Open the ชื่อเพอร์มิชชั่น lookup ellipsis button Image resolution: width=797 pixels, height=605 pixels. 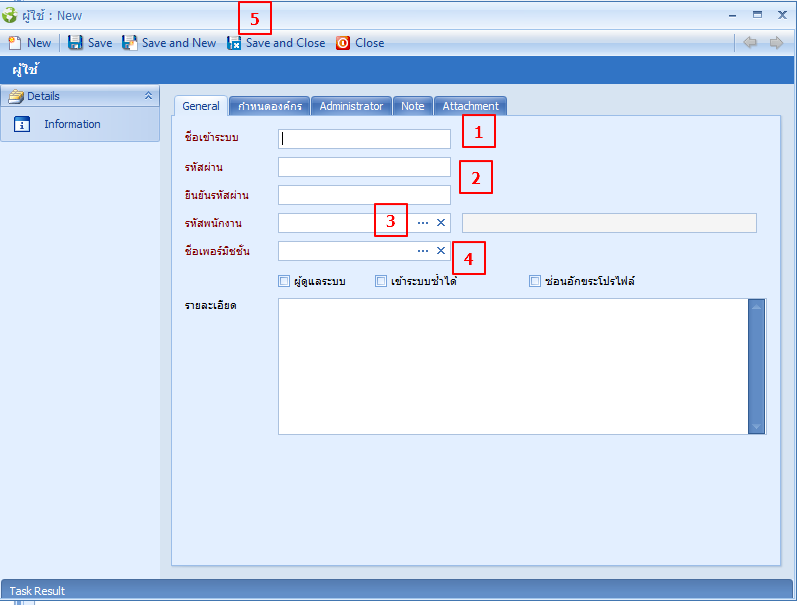422,250
